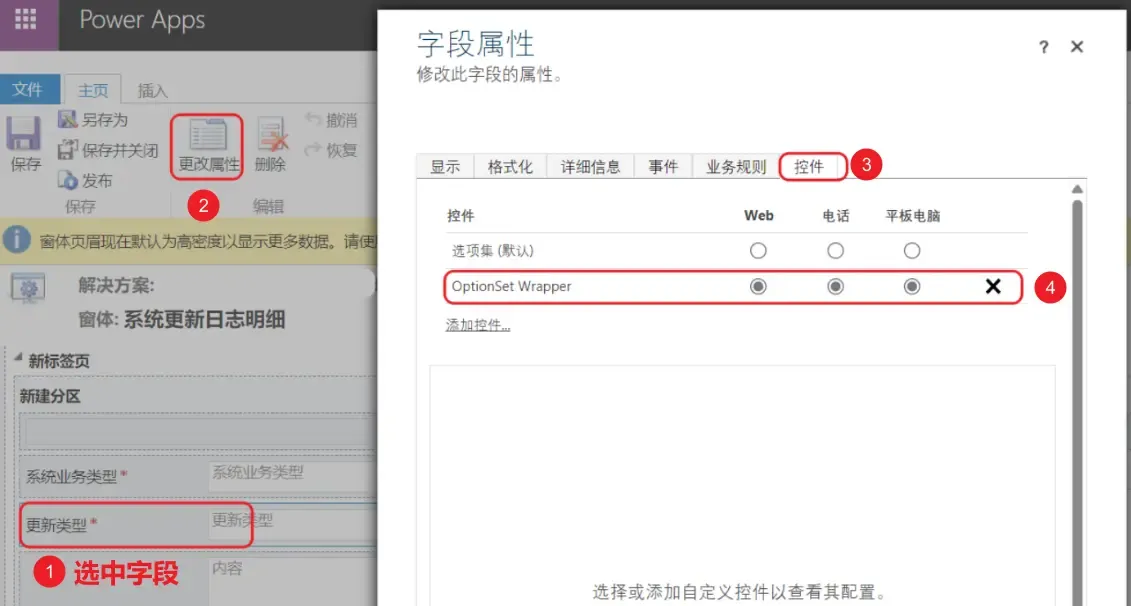
Task: Select the 更新类型 field on the form
Action: click(x=100, y=523)
